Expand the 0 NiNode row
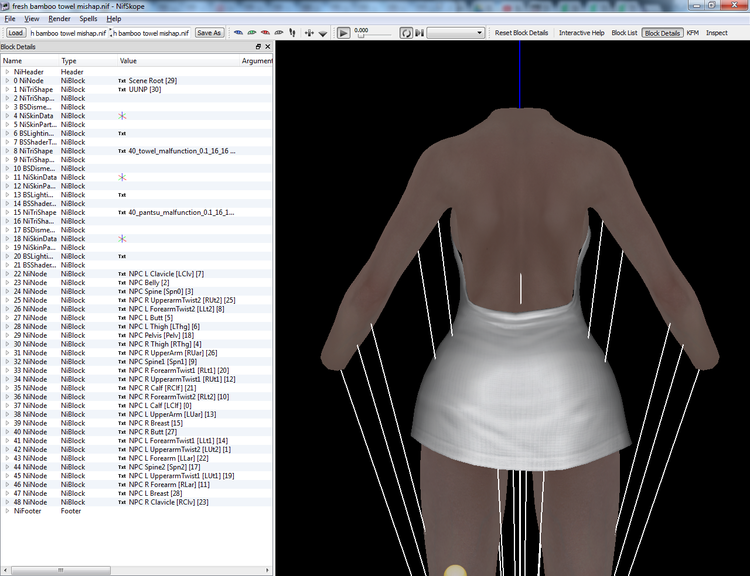 7,81
